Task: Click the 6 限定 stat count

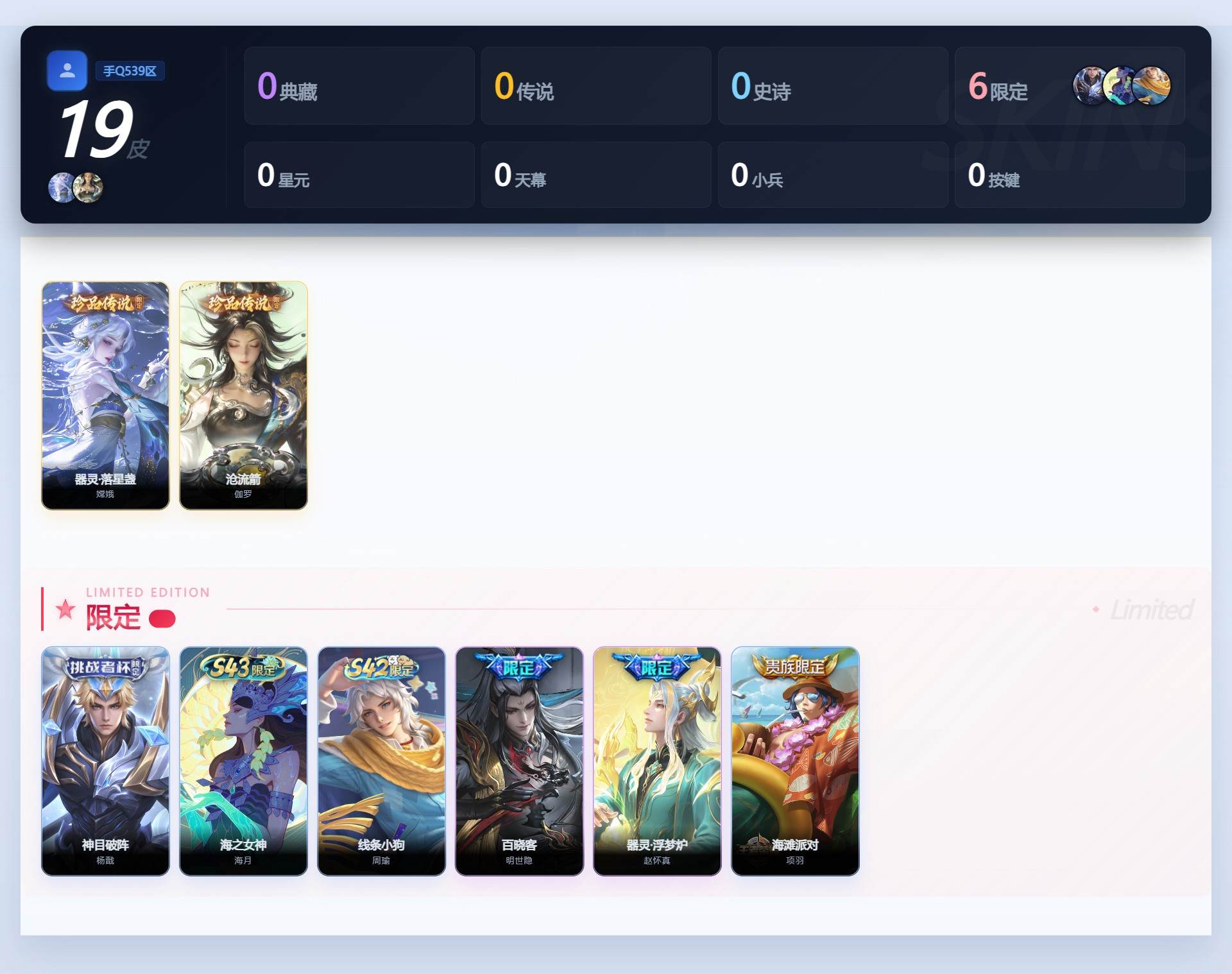Action: click(x=998, y=87)
